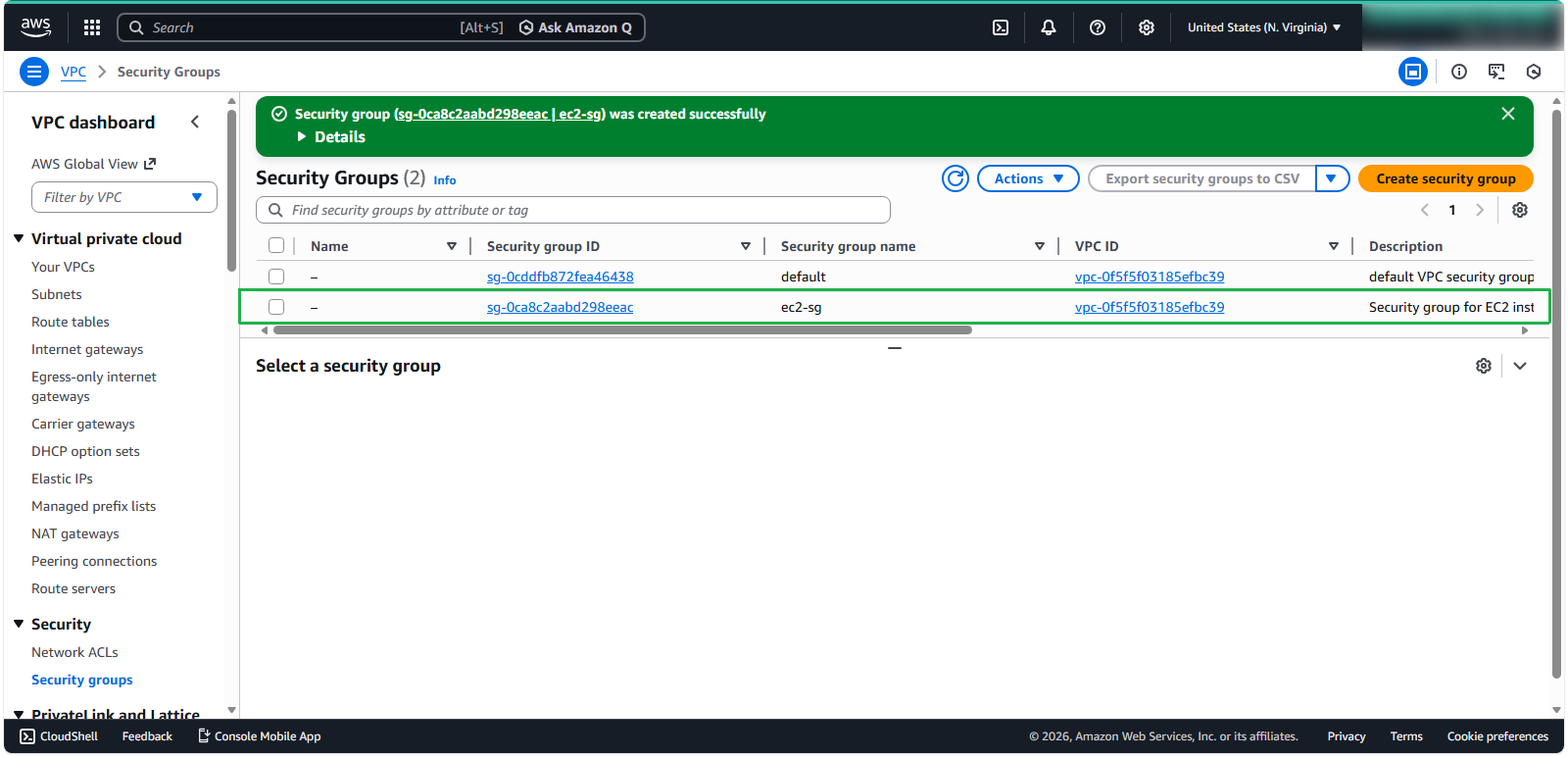Open Subnets in the sidebar
Image resolution: width=1568 pixels, height=757 pixels.
click(x=57, y=294)
